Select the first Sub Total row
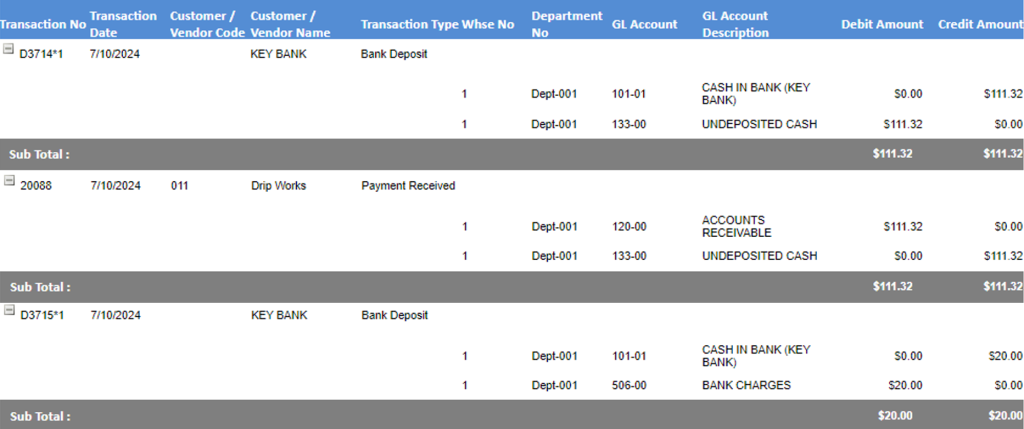1024x429 pixels. click(512, 154)
